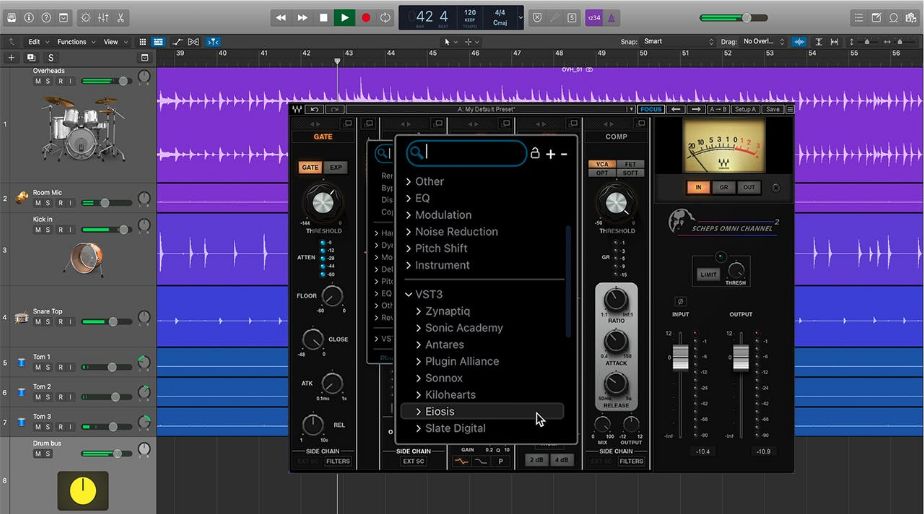Switch meter to OUT

[748, 187]
